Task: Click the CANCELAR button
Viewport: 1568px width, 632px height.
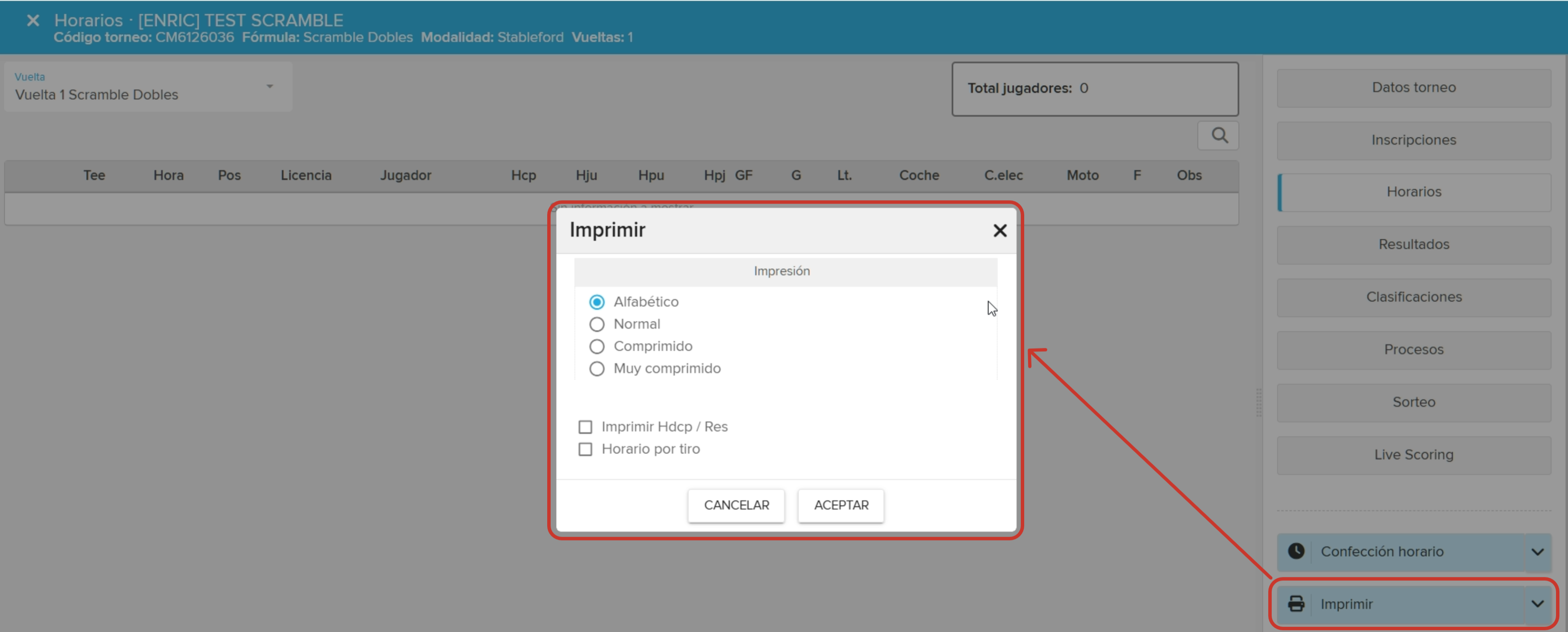Action: [x=736, y=505]
